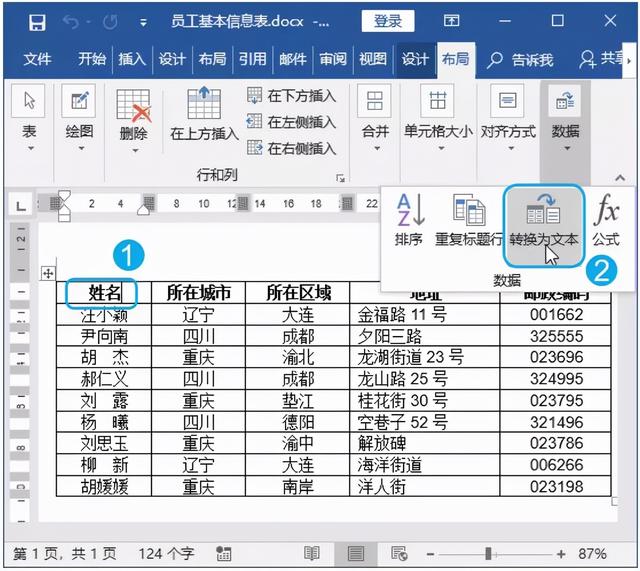Switch to Print Layout view
The height and width of the screenshot is (571, 640).
pyautogui.click(x=356, y=554)
